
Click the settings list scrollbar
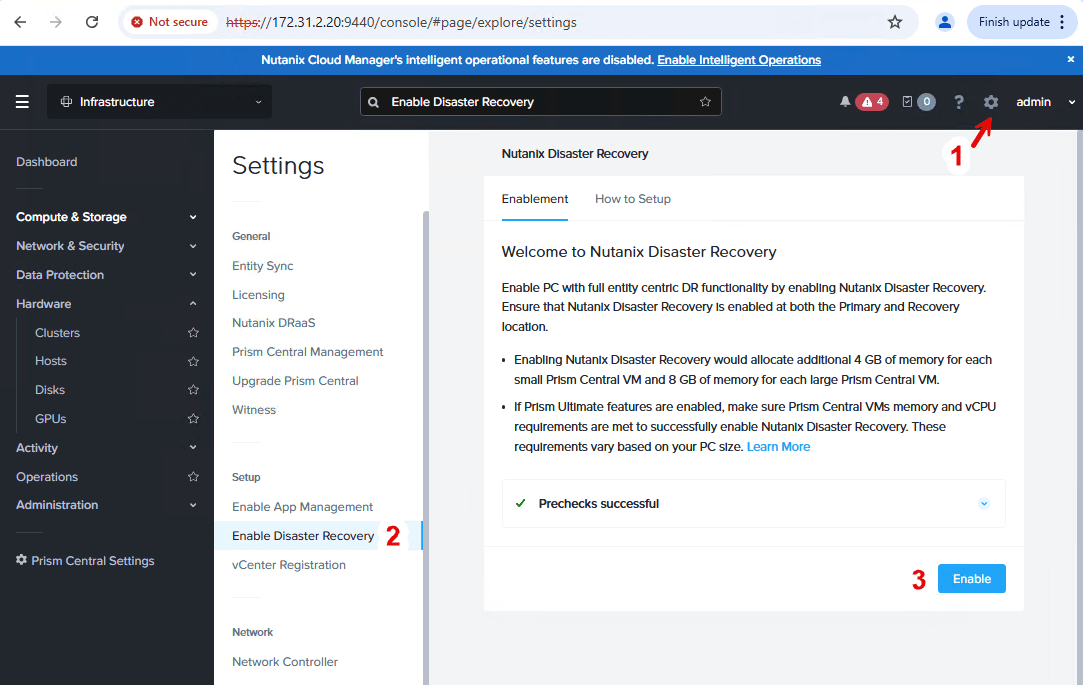425,447
